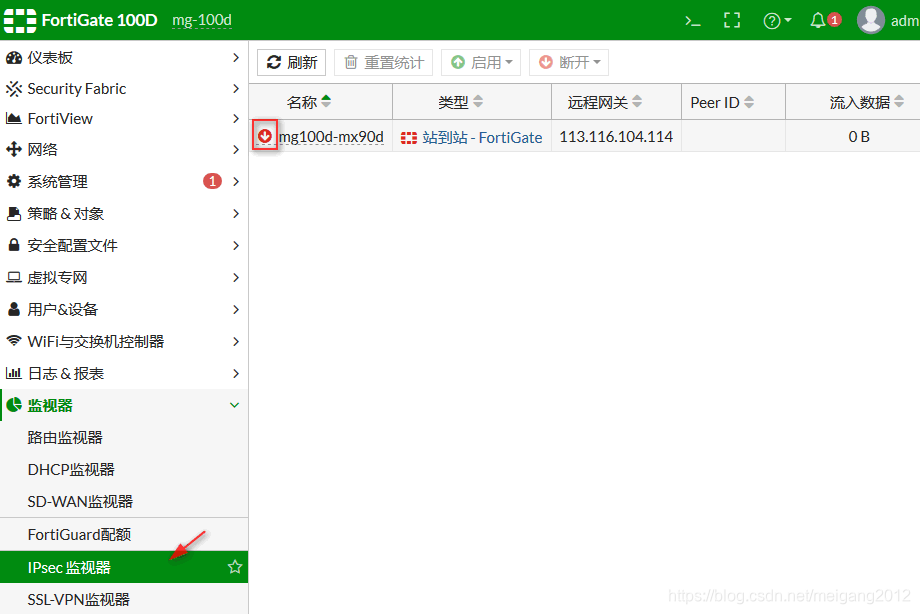920x614 pixels.
Task: Expand WiFi与交换机控制器 chevron
Action: tap(236, 342)
